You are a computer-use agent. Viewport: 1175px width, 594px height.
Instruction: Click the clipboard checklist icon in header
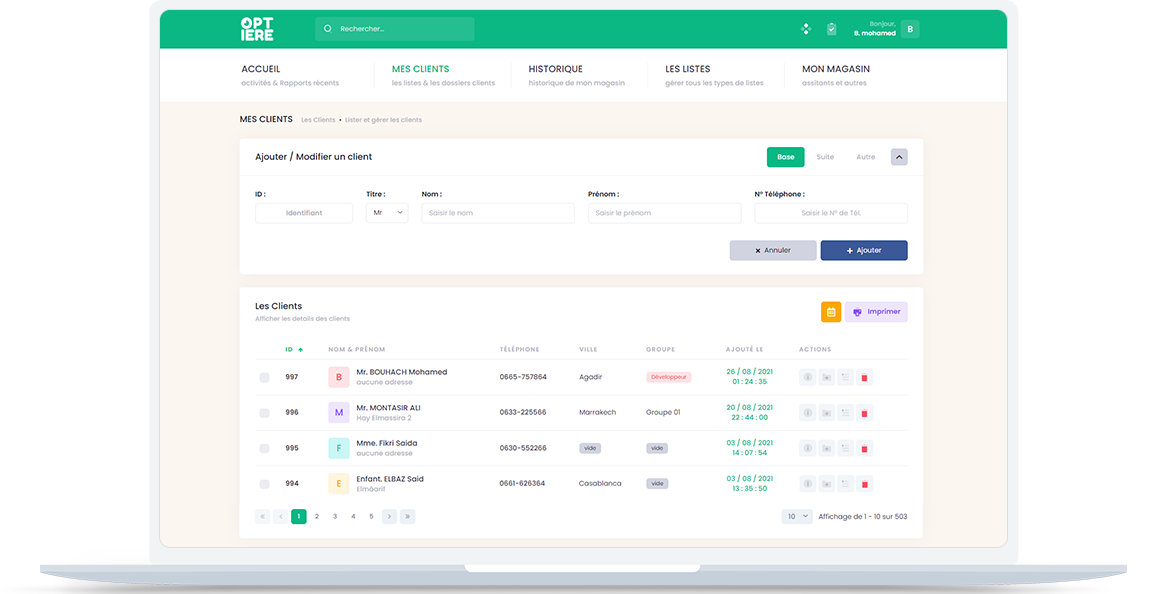point(831,29)
